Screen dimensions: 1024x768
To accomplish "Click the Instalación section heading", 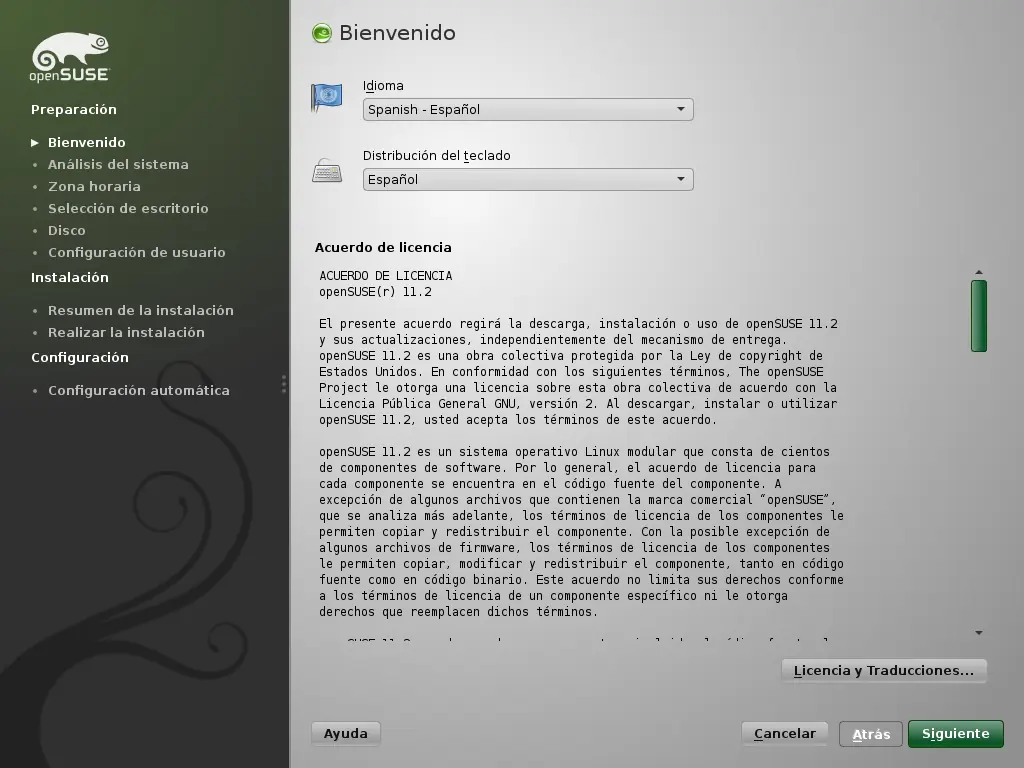I will coord(70,278).
